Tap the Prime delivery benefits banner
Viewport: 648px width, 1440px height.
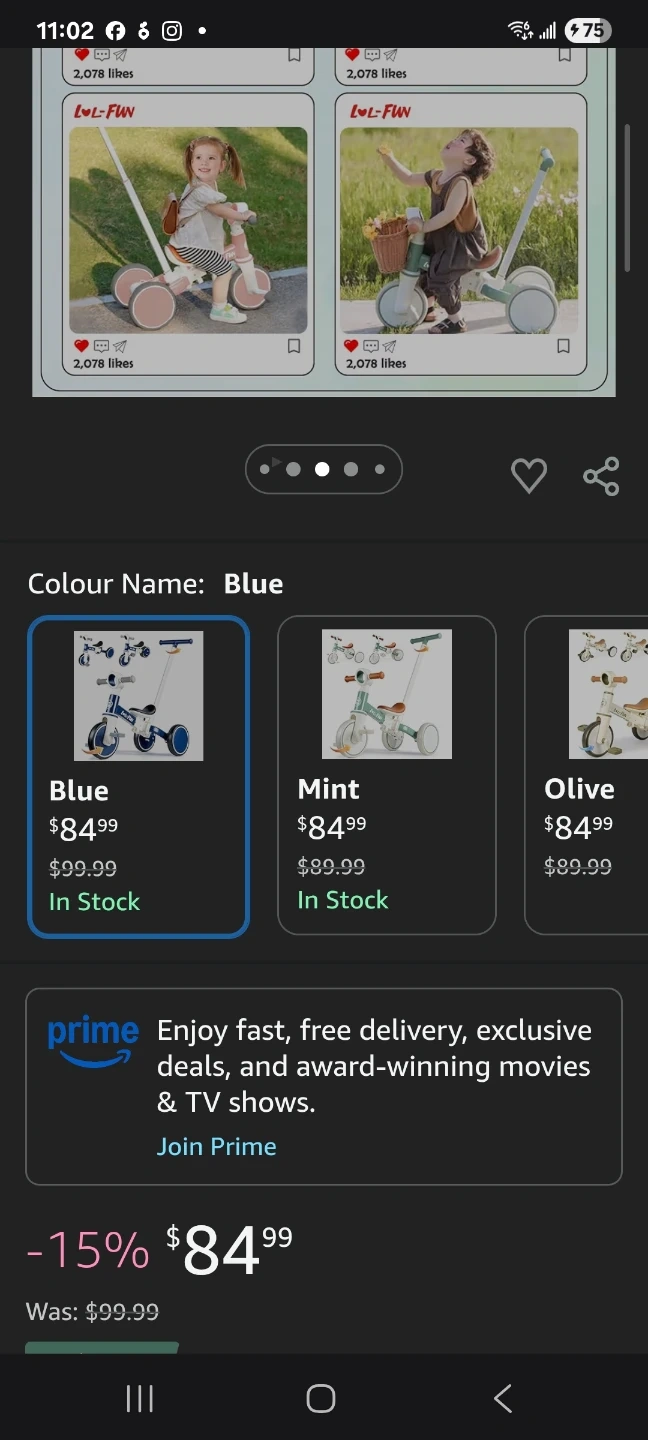click(x=324, y=1086)
